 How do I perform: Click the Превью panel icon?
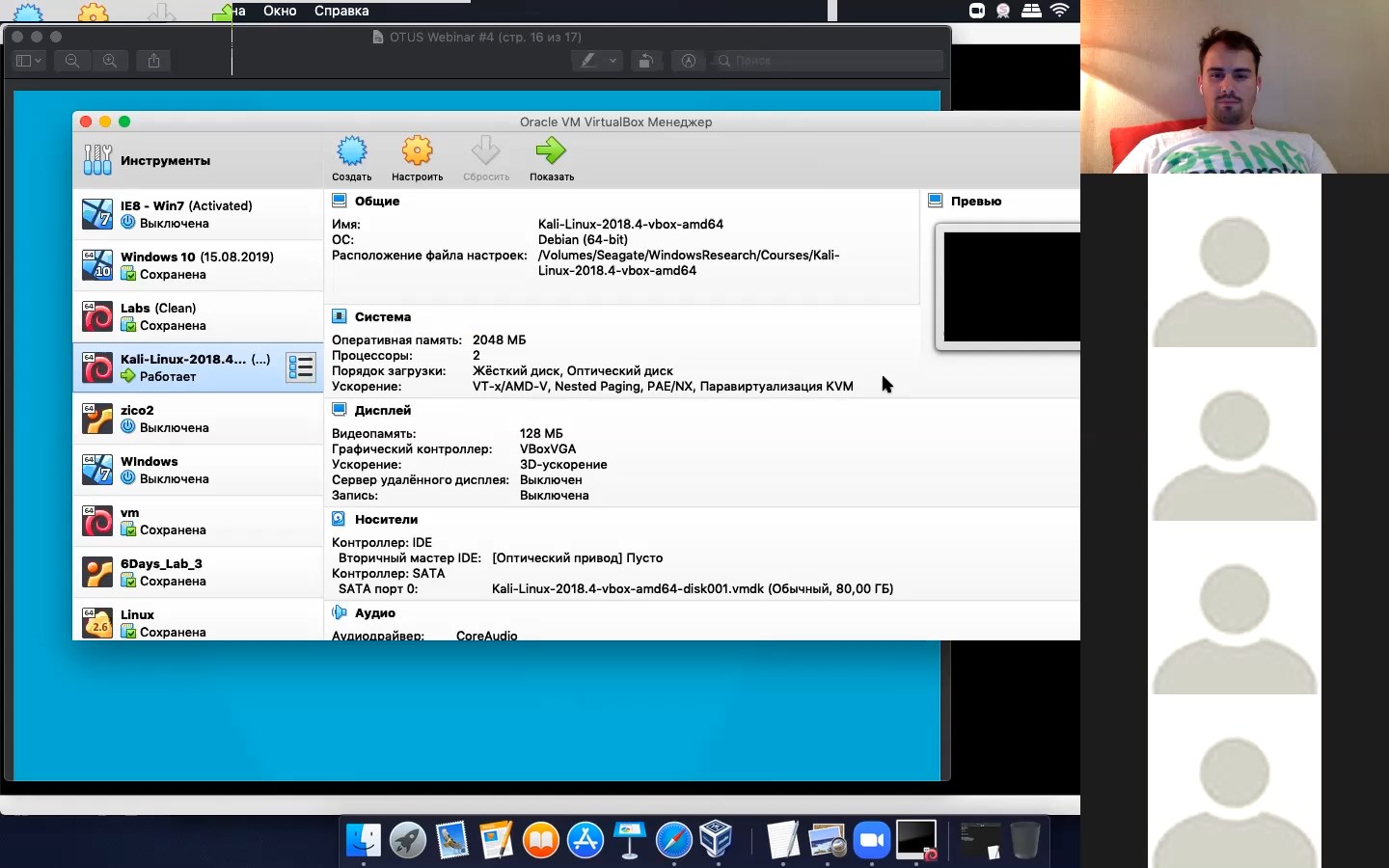935,201
